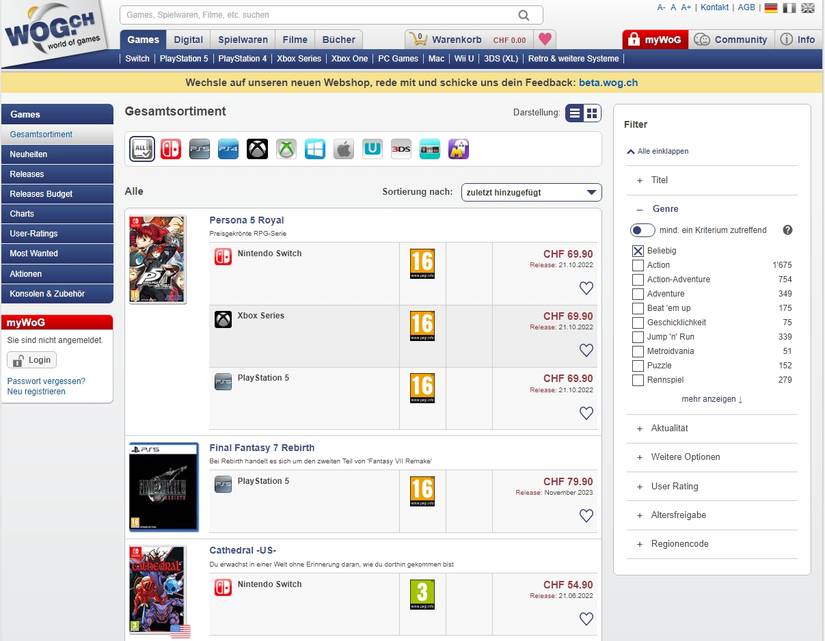The height and width of the screenshot is (641, 825).
Task: Select the Apple Mac platform icon
Action: pyautogui.click(x=344, y=149)
